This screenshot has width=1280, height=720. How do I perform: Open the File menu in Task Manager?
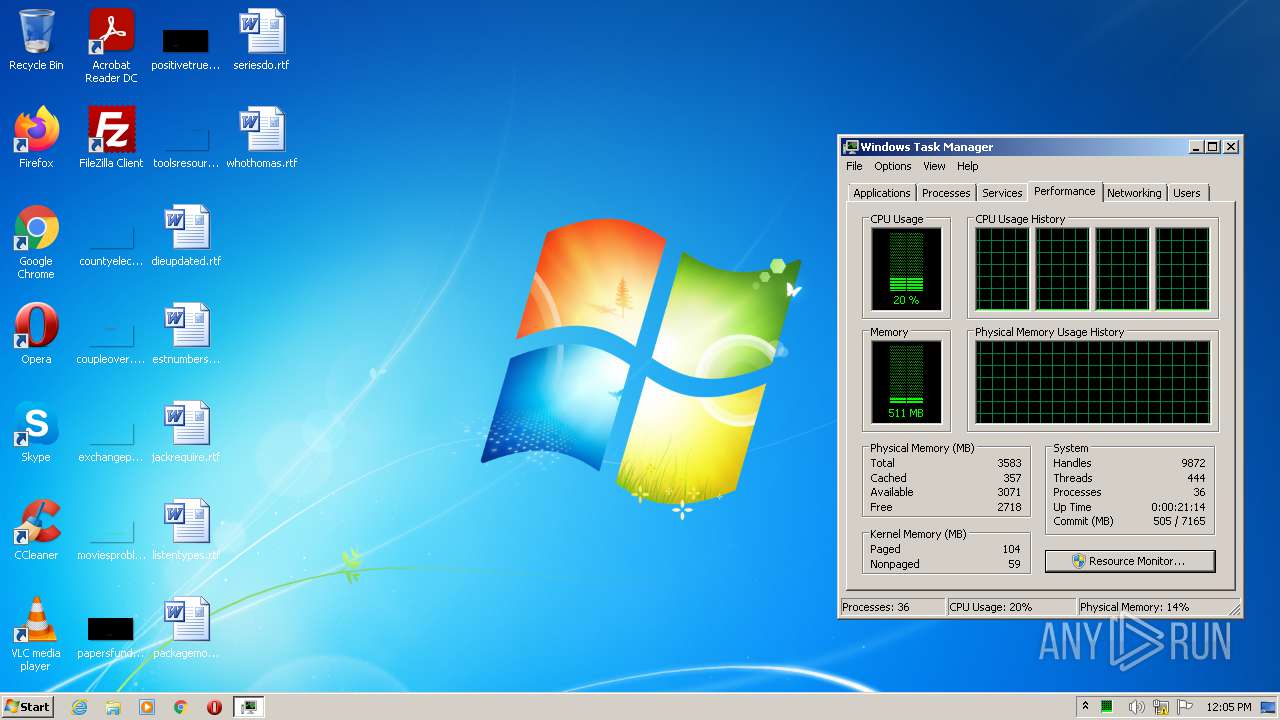(854, 166)
